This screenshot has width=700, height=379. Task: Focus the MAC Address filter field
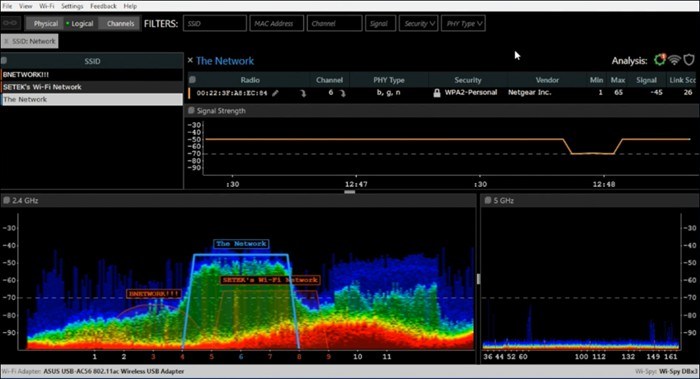point(277,24)
